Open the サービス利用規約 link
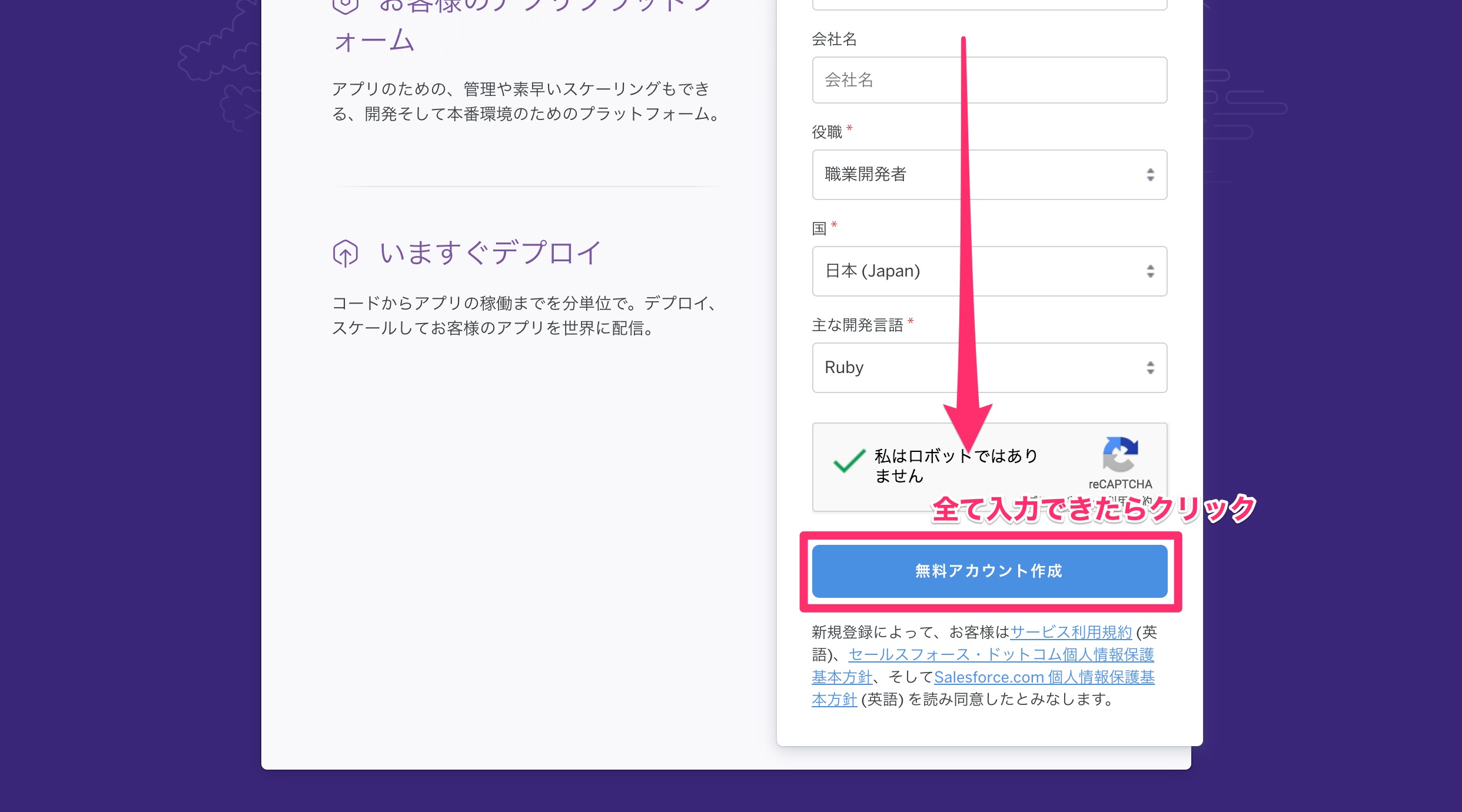This screenshot has width=1462, height=812. tap(1071, 633)
